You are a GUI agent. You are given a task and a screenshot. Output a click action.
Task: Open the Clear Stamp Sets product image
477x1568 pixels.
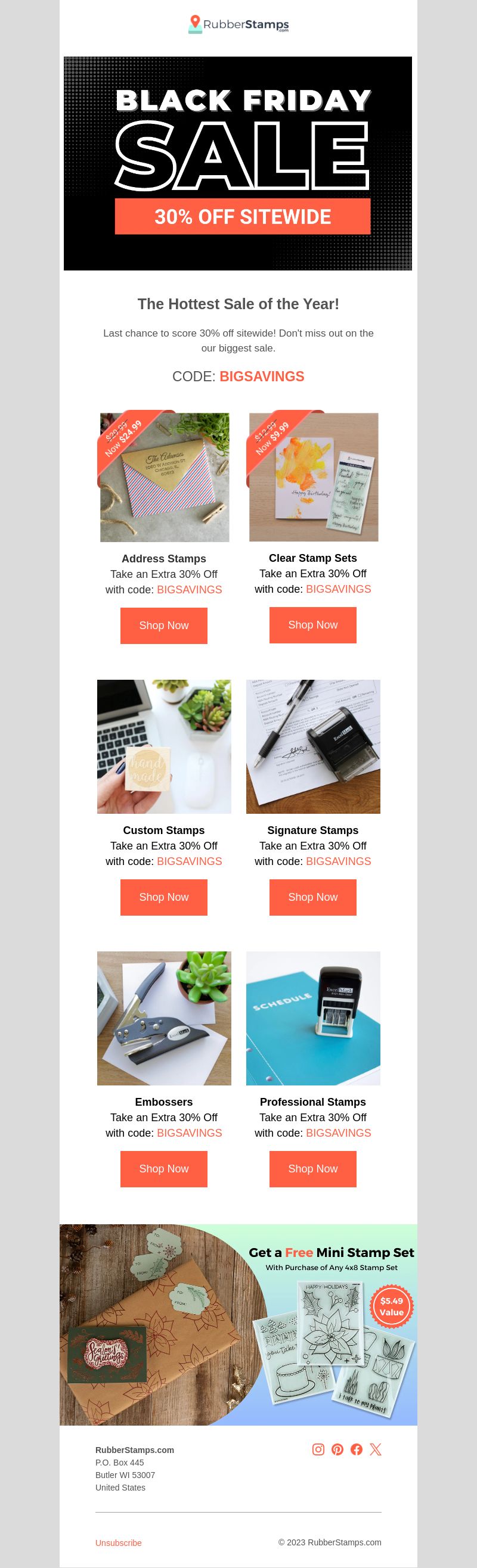coord(312,476)
